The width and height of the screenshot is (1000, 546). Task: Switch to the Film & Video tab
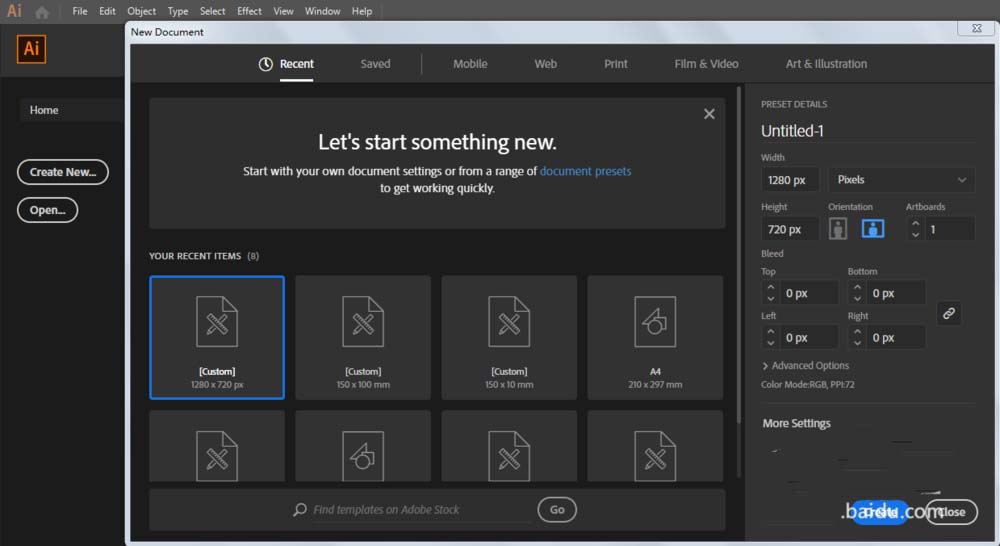[x=706, y=64]
